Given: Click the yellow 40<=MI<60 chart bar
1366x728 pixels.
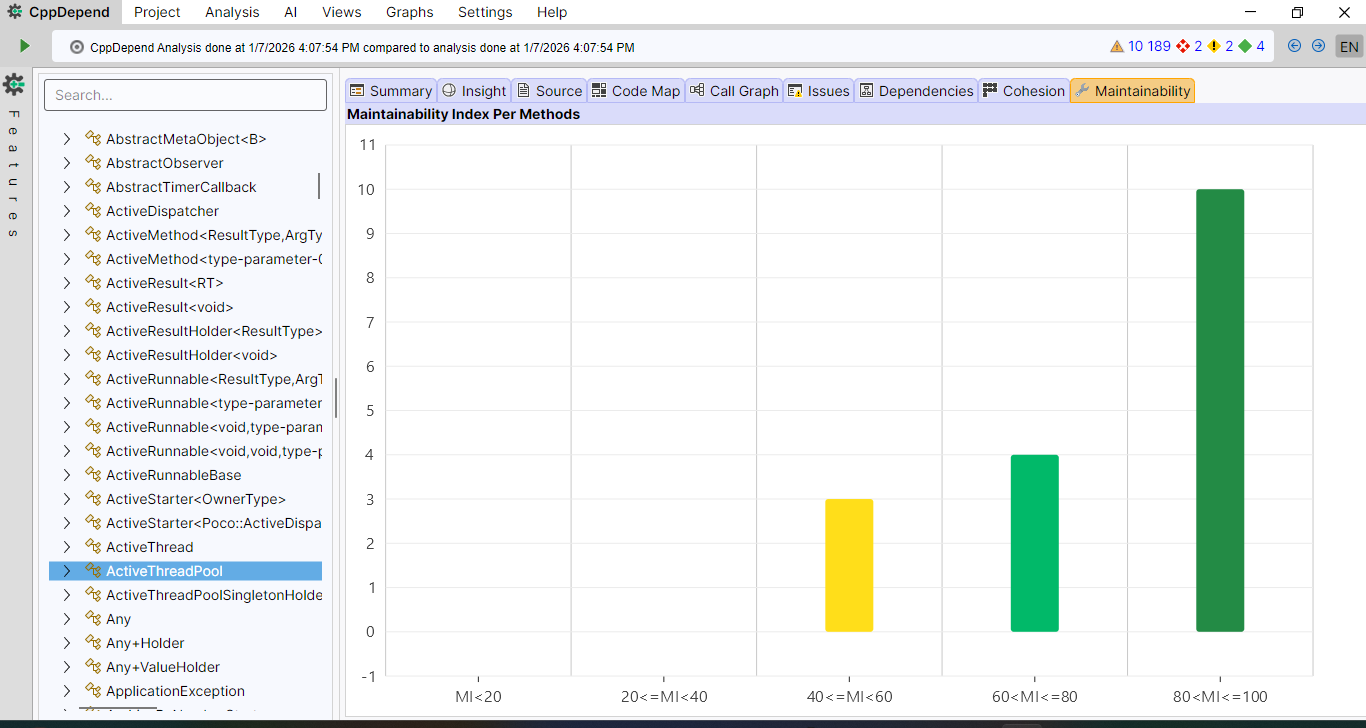Looking at the screenshot, I should click(849, 565).
